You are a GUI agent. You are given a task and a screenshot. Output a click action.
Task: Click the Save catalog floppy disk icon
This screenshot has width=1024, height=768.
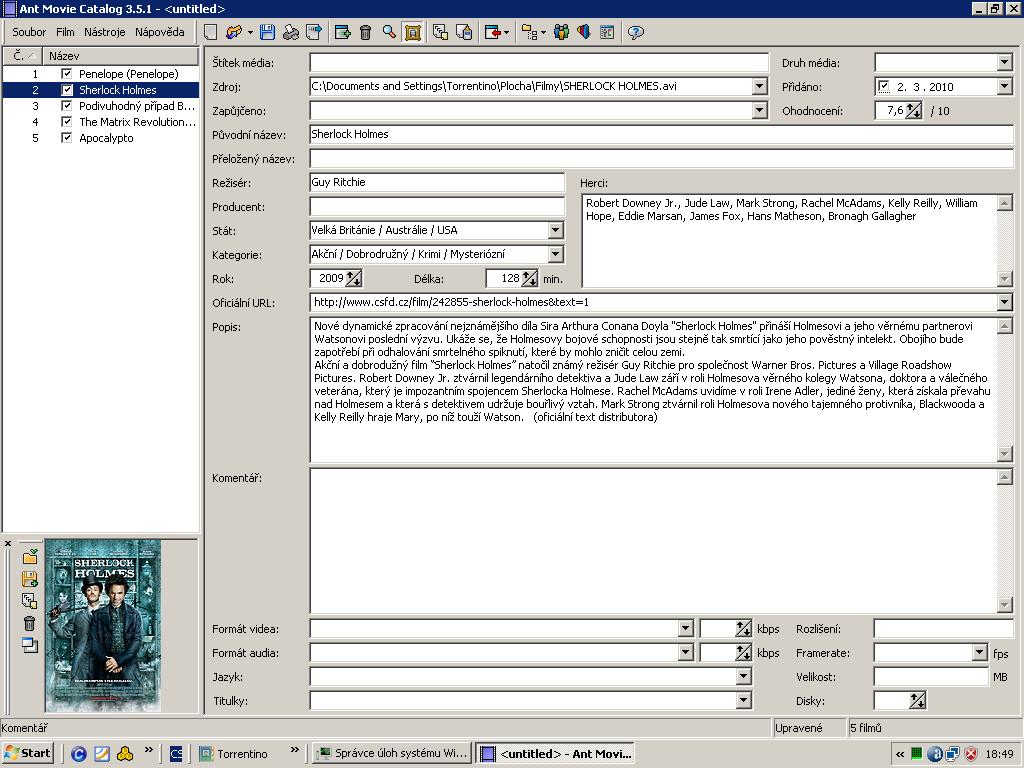coord(267,33)
